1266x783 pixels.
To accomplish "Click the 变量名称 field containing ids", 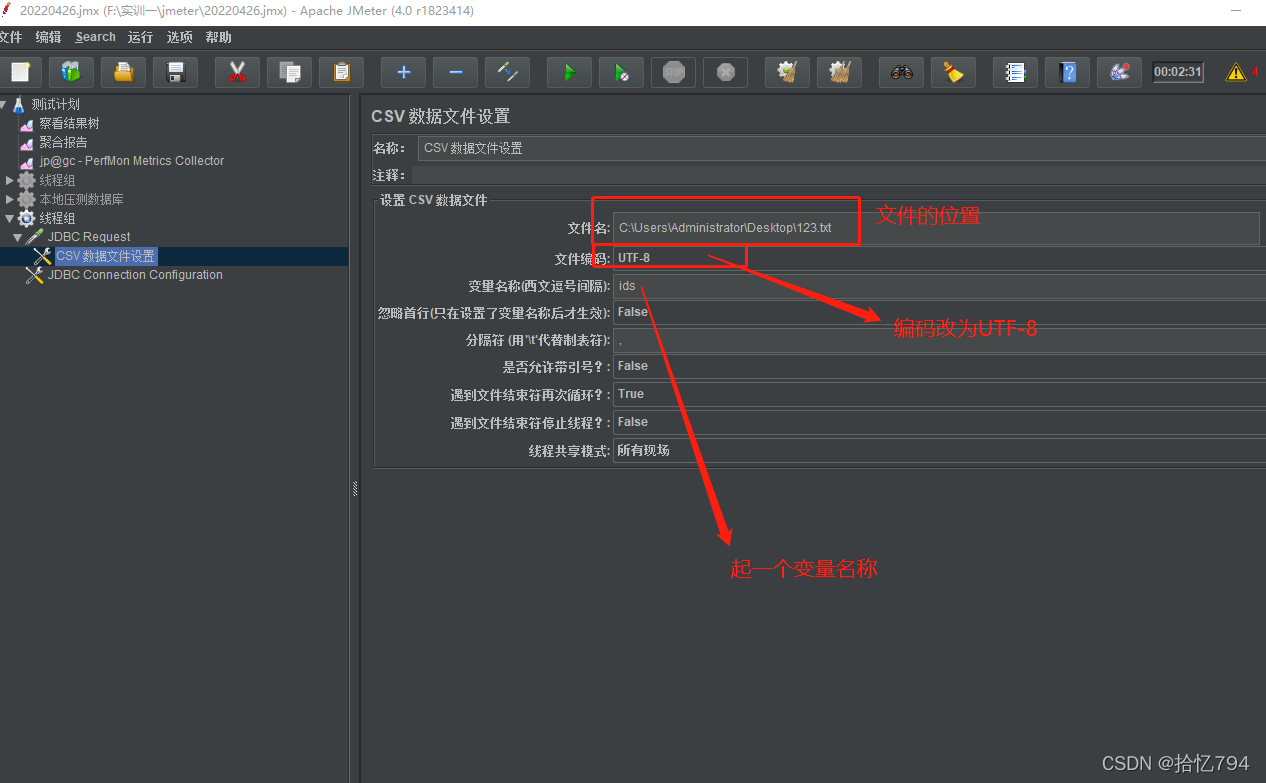I will [x=939, y=286].
